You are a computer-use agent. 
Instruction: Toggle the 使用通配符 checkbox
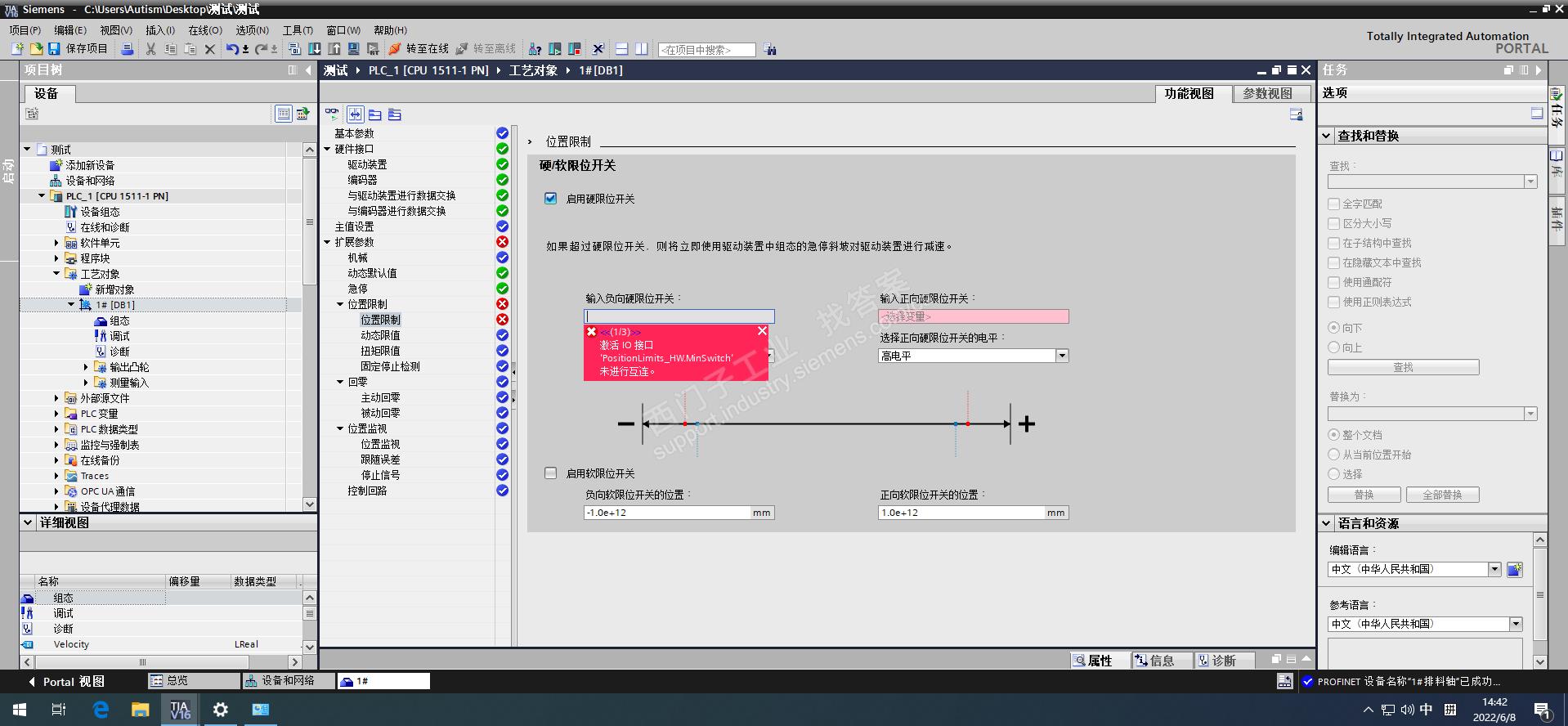click(1334, 282)
